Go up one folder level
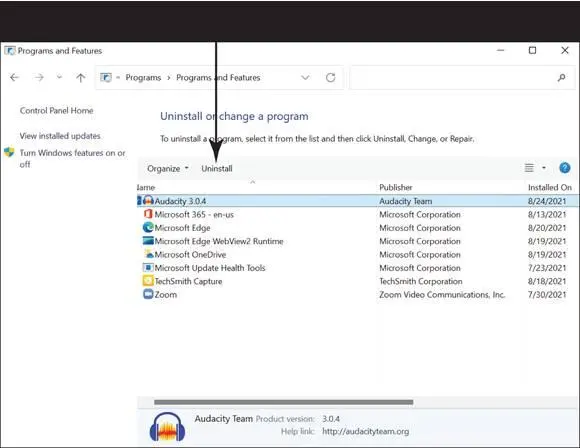 coord(81,77)
